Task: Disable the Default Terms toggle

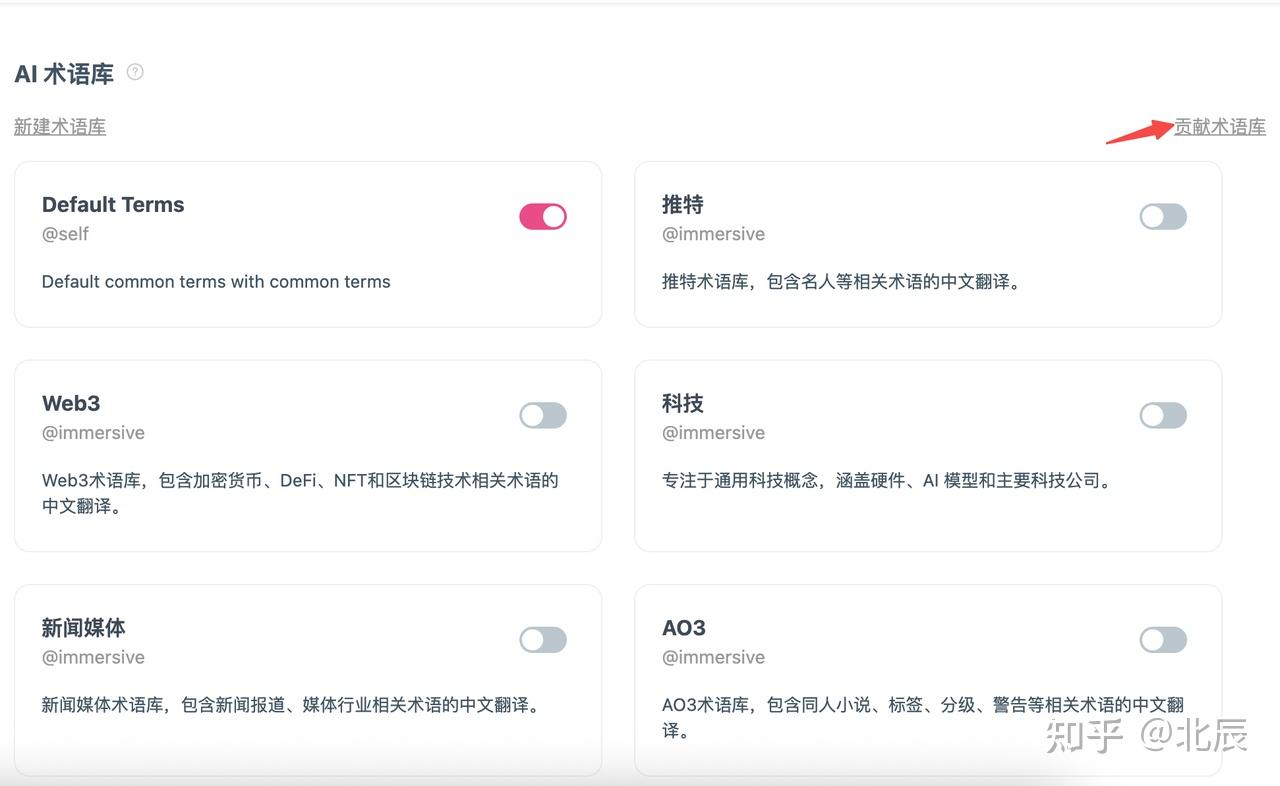Action: coord(543,216)
